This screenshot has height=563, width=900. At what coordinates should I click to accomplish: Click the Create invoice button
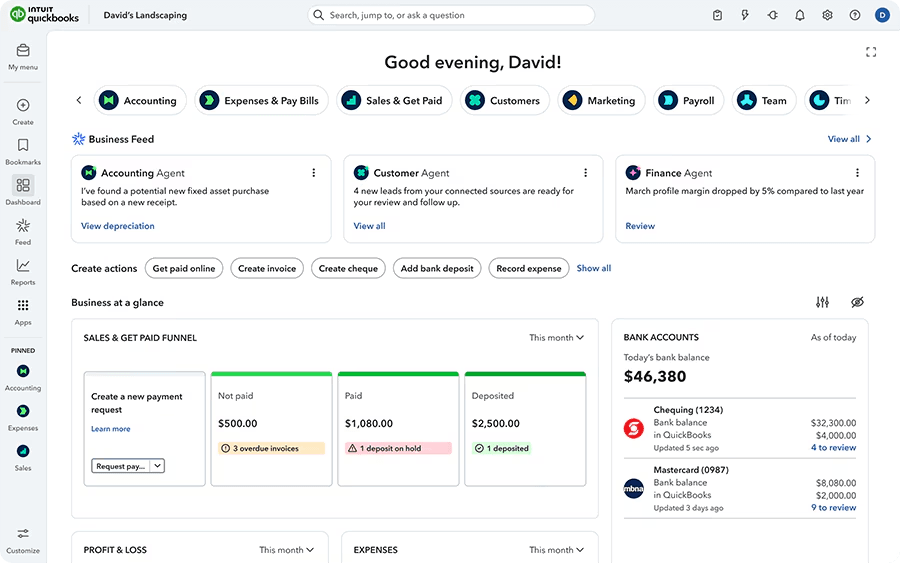click(267, 268)
